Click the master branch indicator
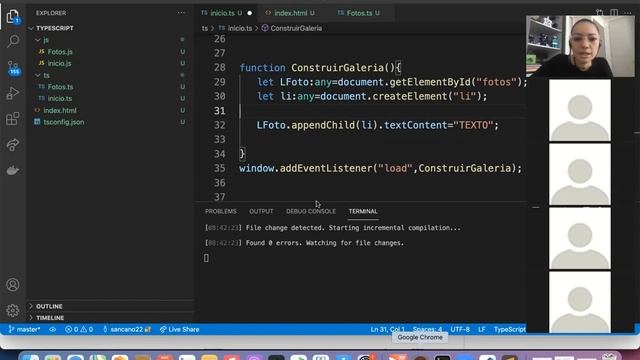Screen dimensions: 640x360 pyautogui.click(x=24, y=329)
